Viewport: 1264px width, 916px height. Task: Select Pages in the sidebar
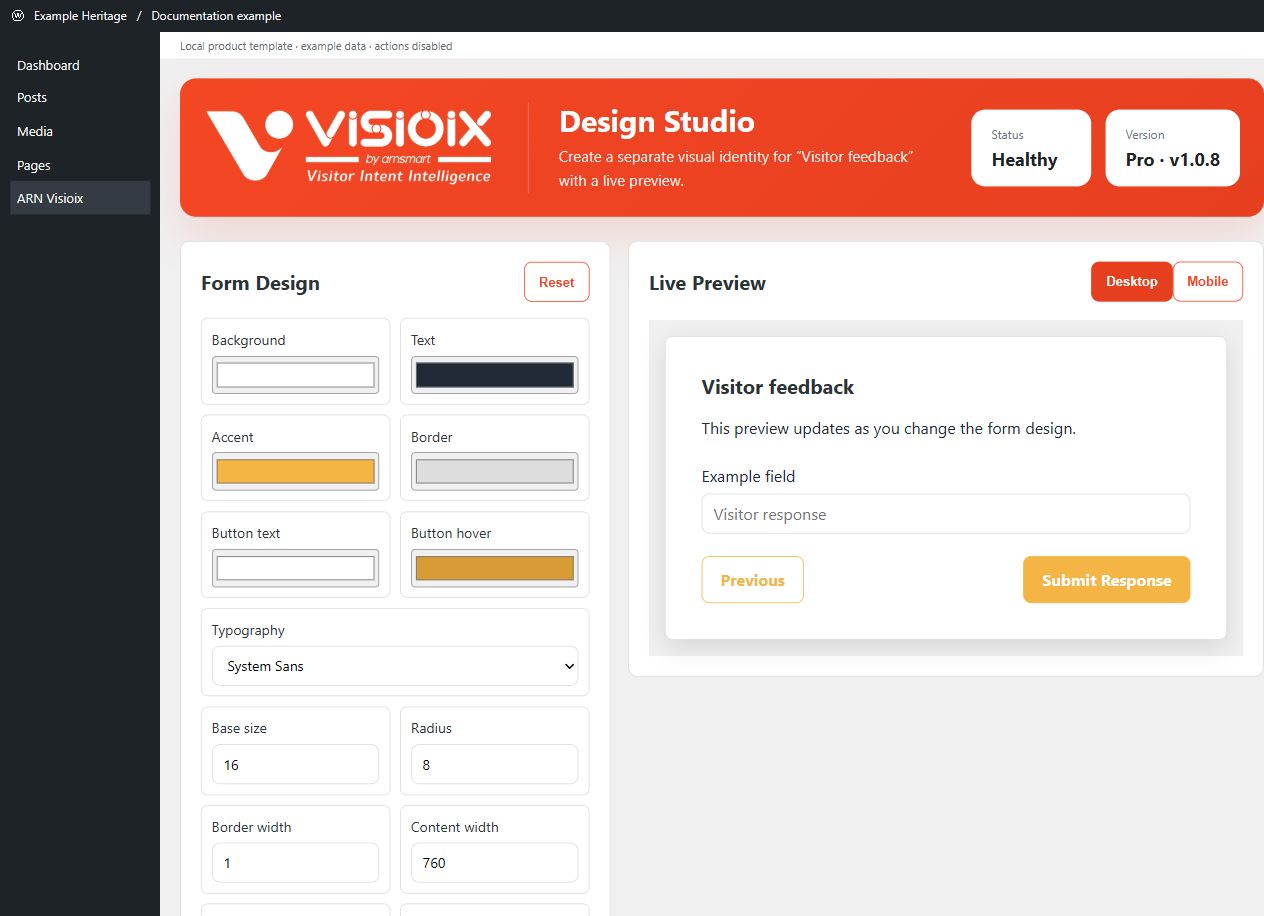[80, 165]
